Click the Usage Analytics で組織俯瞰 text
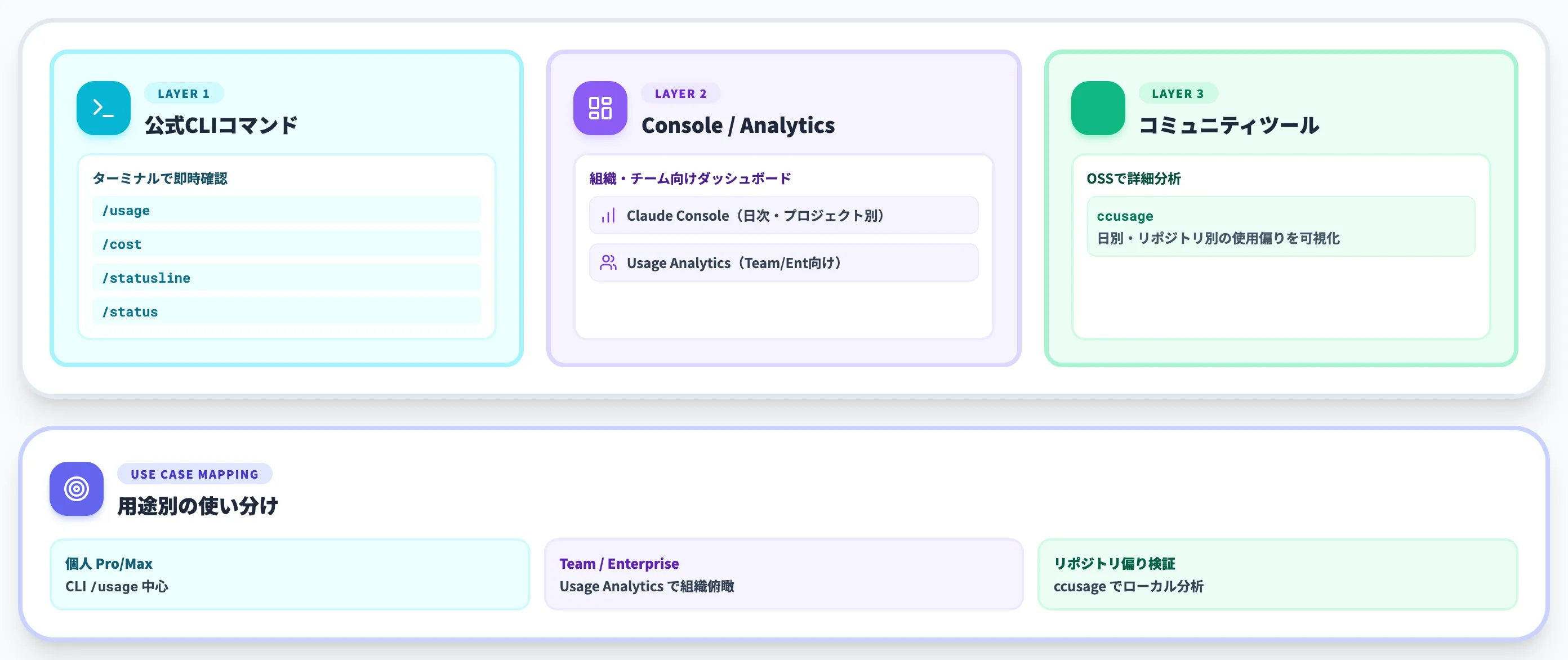Screen dimensions: 1568x660 point(647,586)
